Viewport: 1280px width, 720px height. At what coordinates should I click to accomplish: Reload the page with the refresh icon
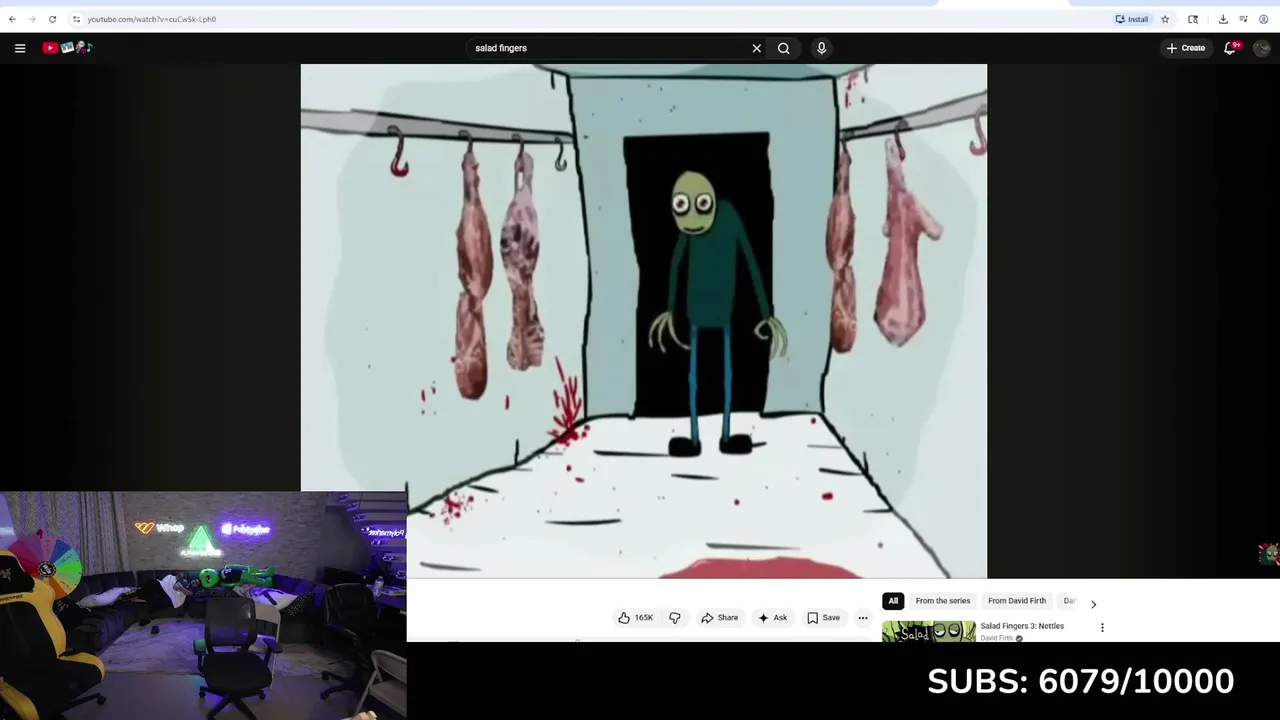(x=52, y=19)
